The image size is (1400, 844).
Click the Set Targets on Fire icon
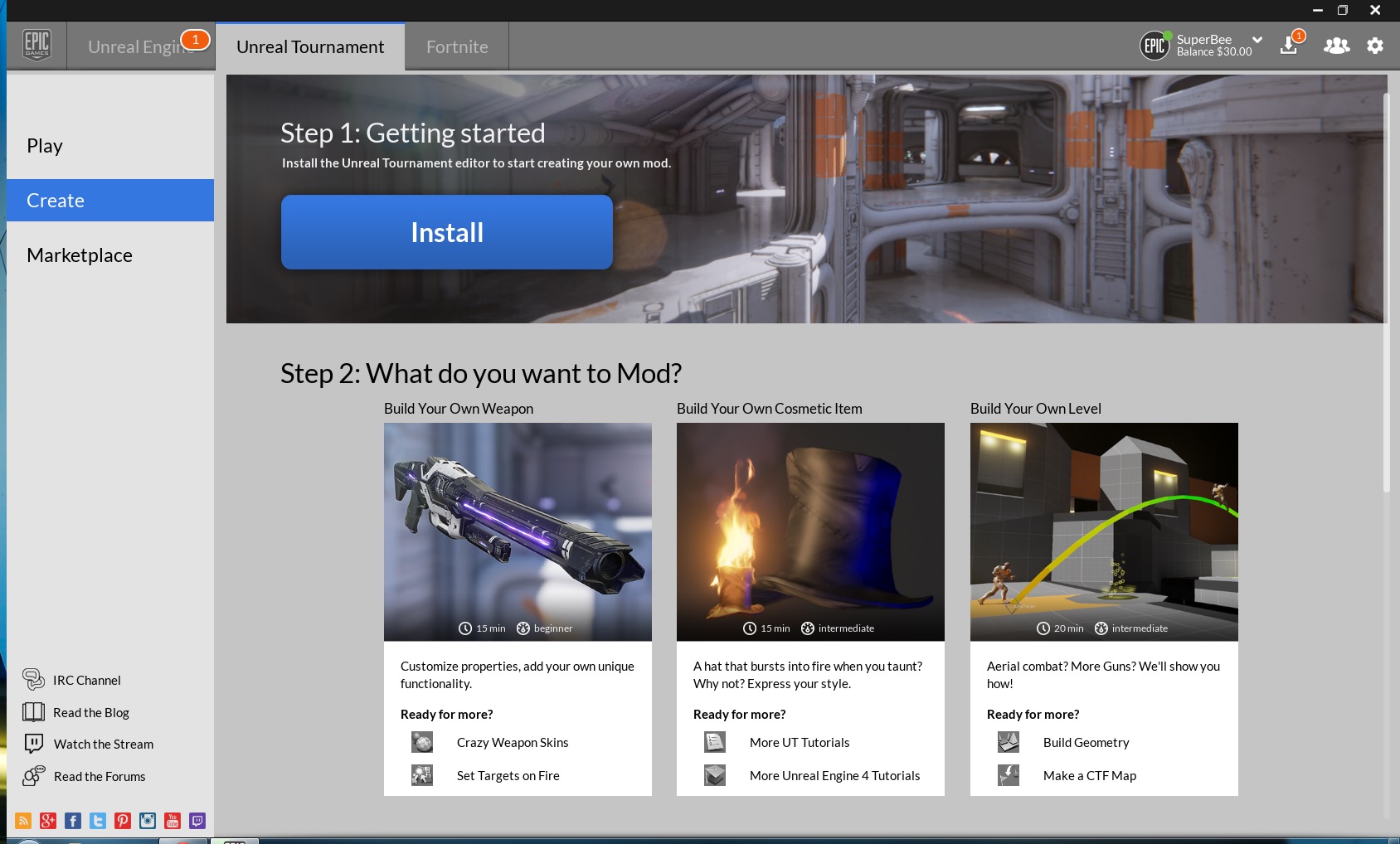point(422,775)
